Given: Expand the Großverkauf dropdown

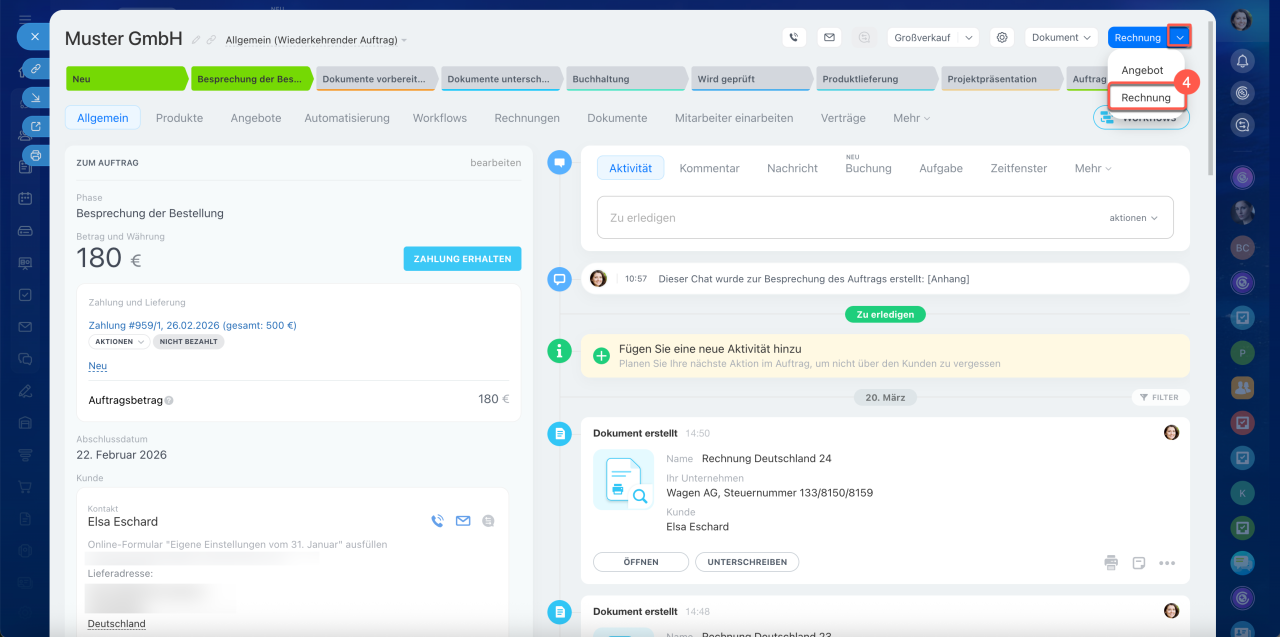Looking at the screenshot, I should [x=968, y=37].
